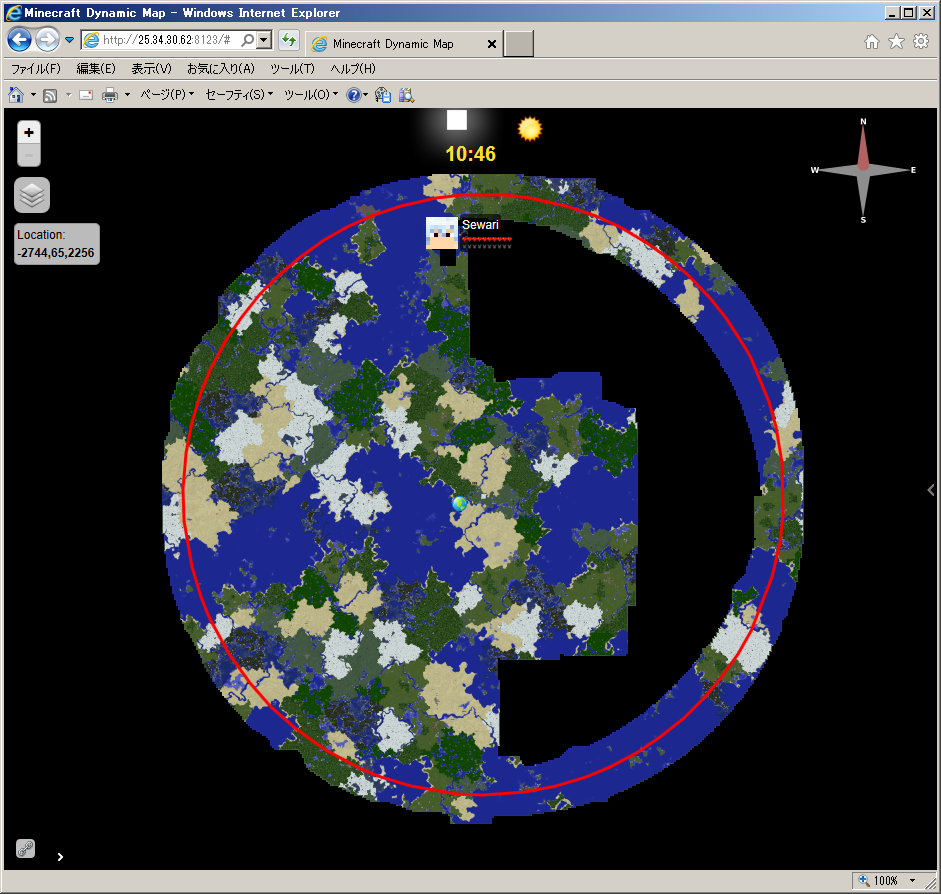The image size is (941, 894).
Task: Close the Minecraft Dynamic Map tab
Action: [492, 44]
